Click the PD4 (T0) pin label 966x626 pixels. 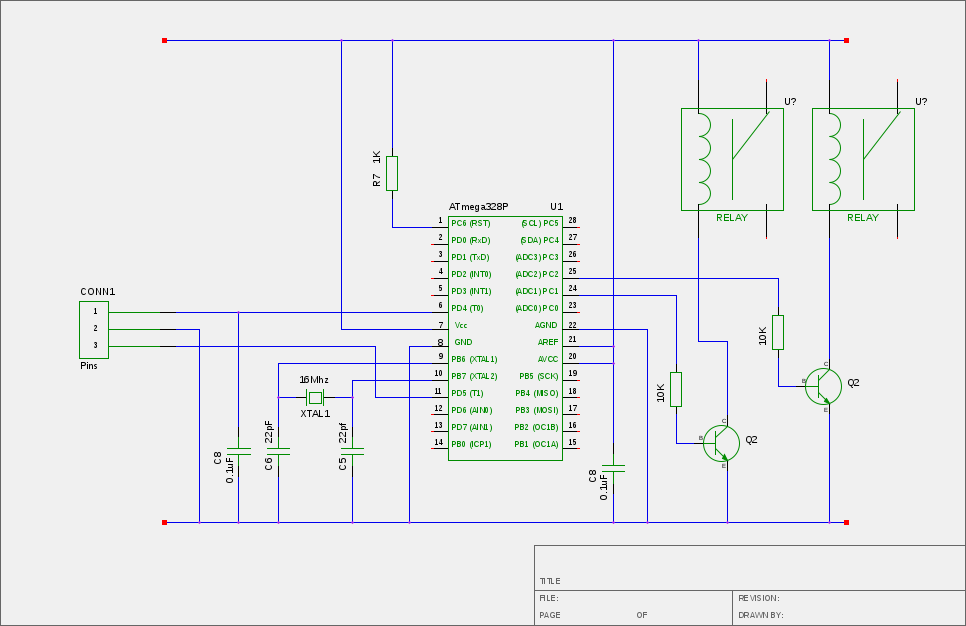click(467, 308)
